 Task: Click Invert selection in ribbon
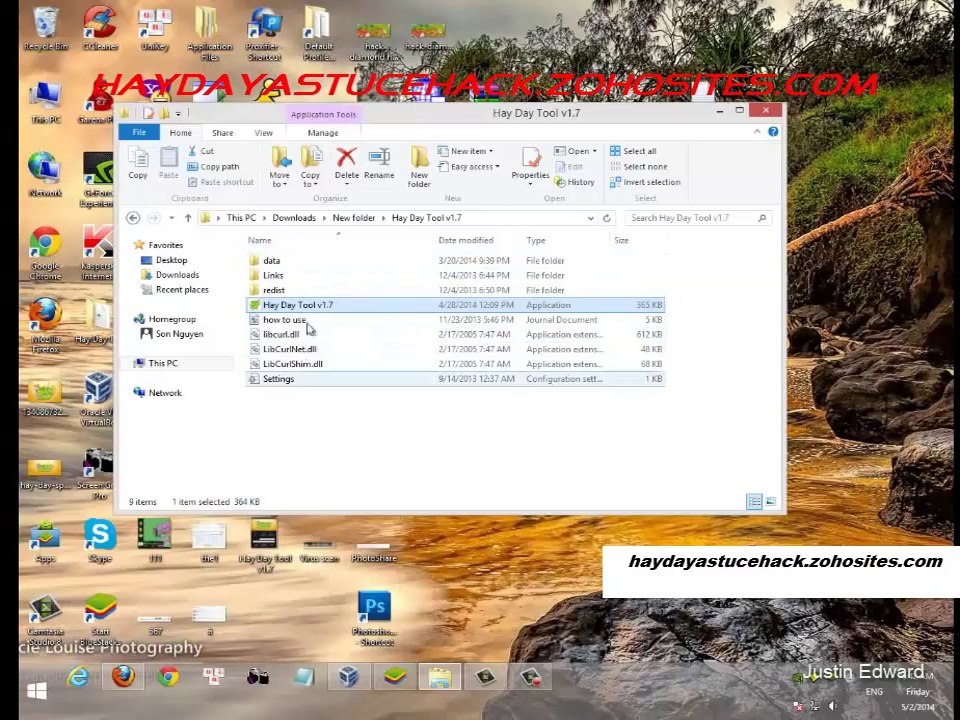pos(645,182)
